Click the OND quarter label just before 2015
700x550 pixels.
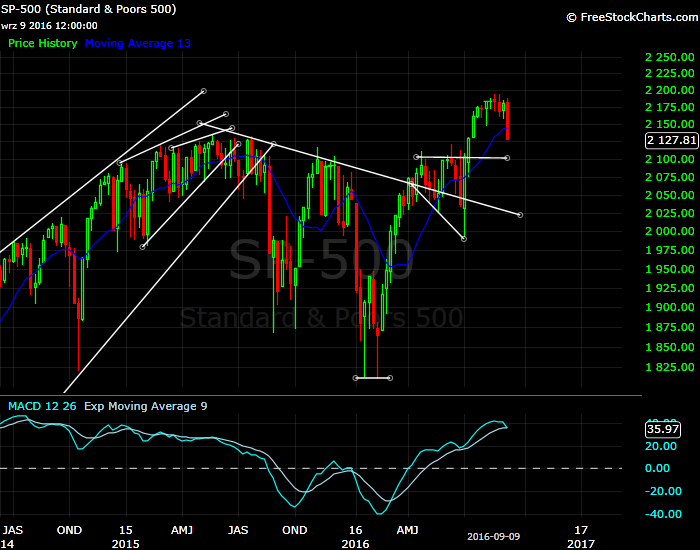(69, 530)
